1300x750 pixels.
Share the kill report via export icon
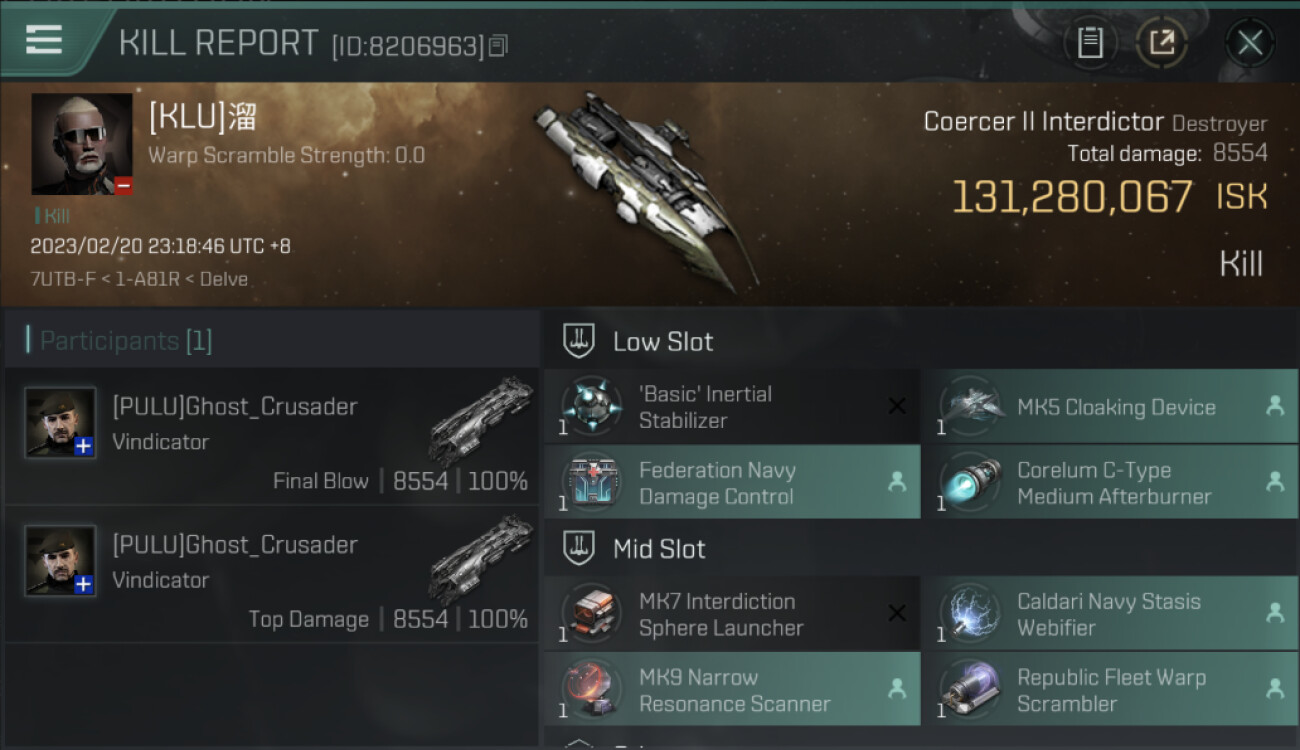[1162, 42]
